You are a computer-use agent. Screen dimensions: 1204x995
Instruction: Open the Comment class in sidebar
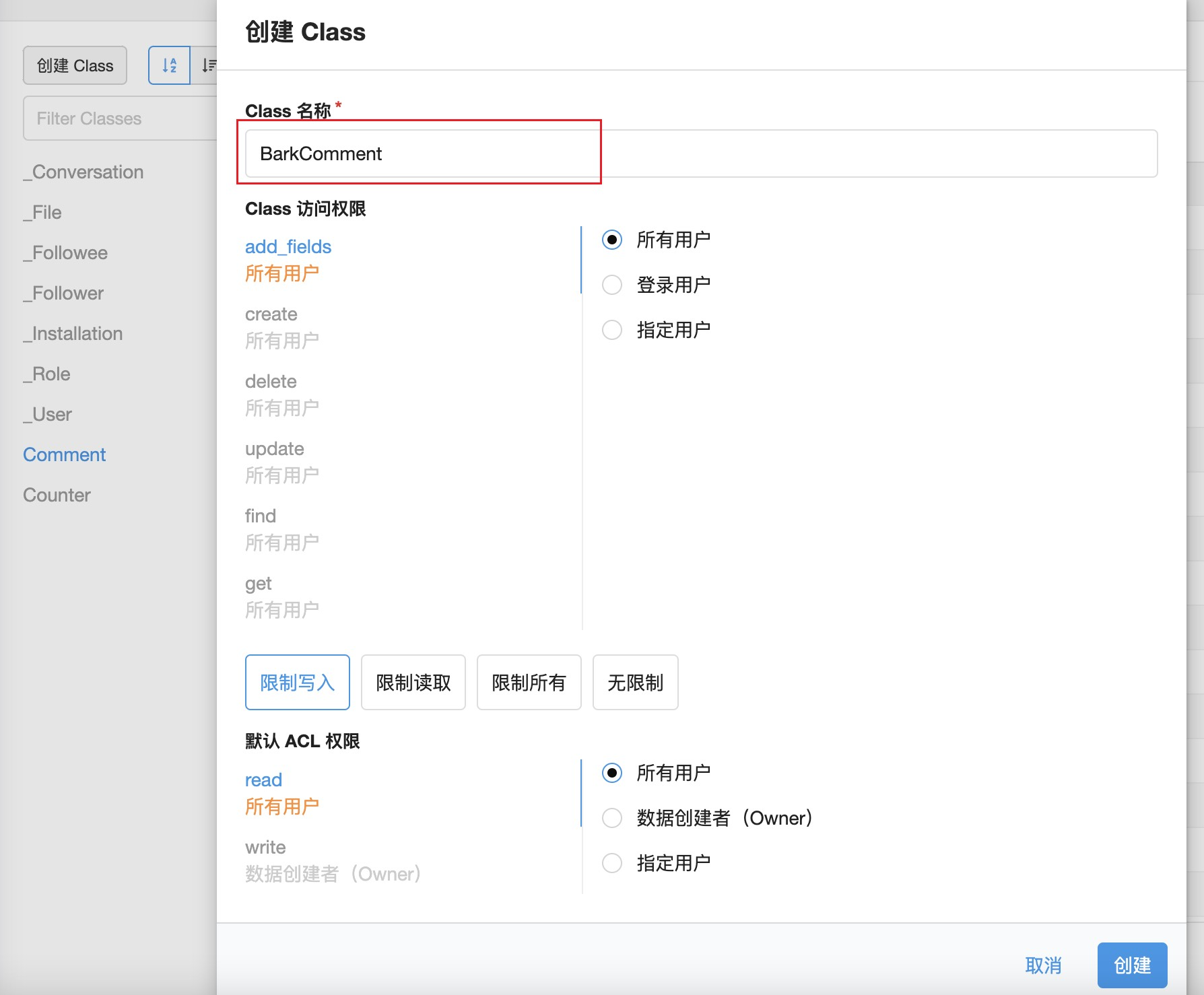click(x=65, y=454)
